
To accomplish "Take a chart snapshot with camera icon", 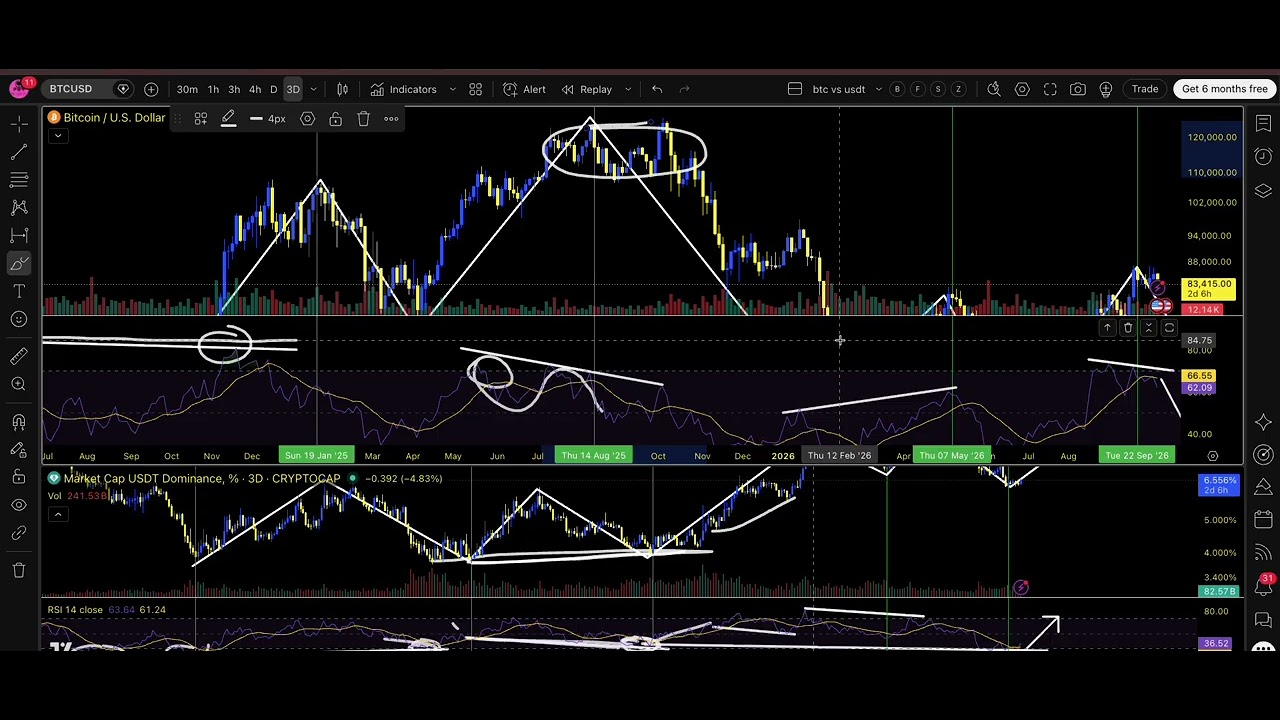I will pos(1078,89).
